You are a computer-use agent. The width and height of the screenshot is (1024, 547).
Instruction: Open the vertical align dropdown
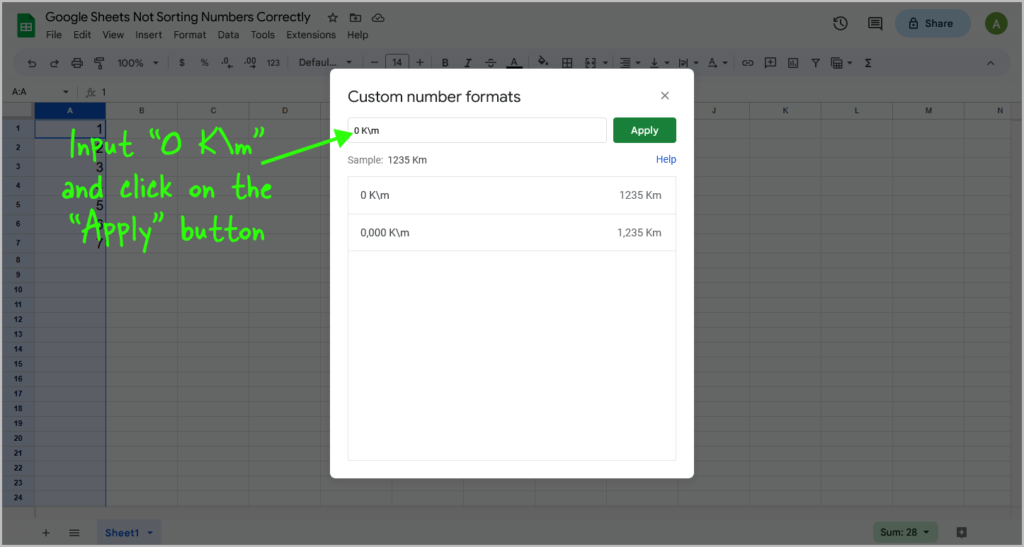[659, 63]
